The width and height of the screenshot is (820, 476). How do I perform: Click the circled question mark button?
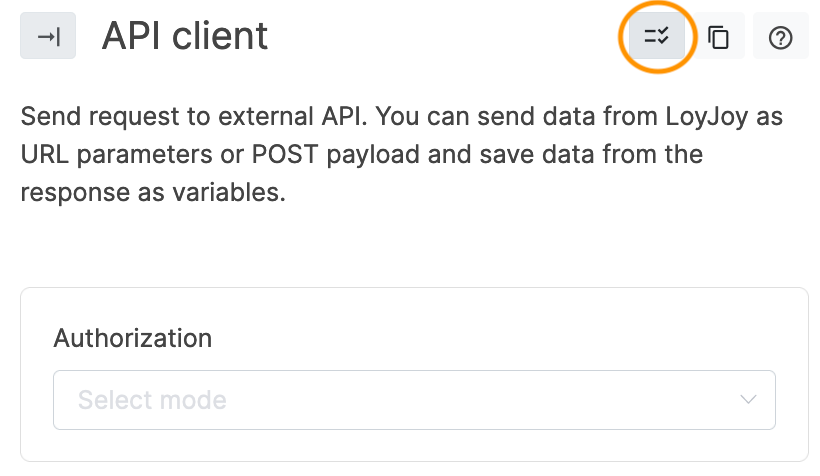pos(780,37)
